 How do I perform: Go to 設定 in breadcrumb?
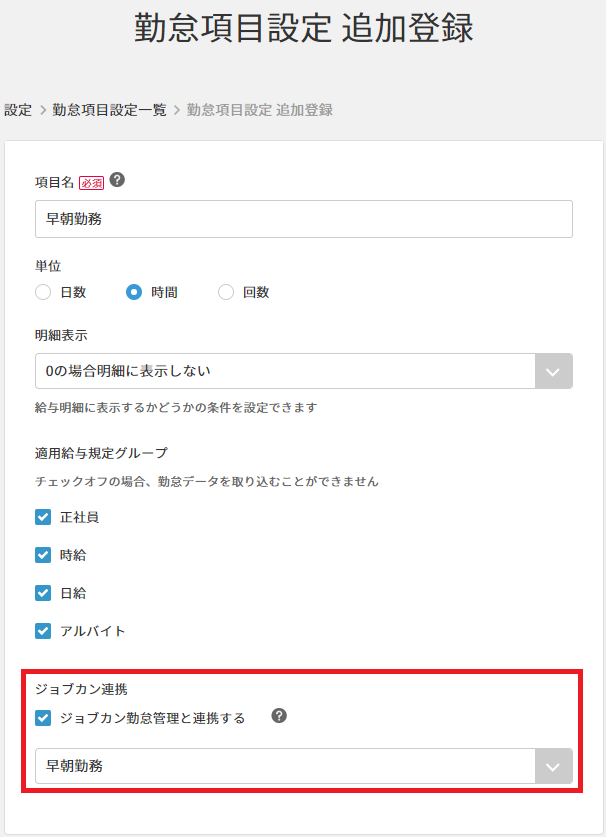pos(18,110)
